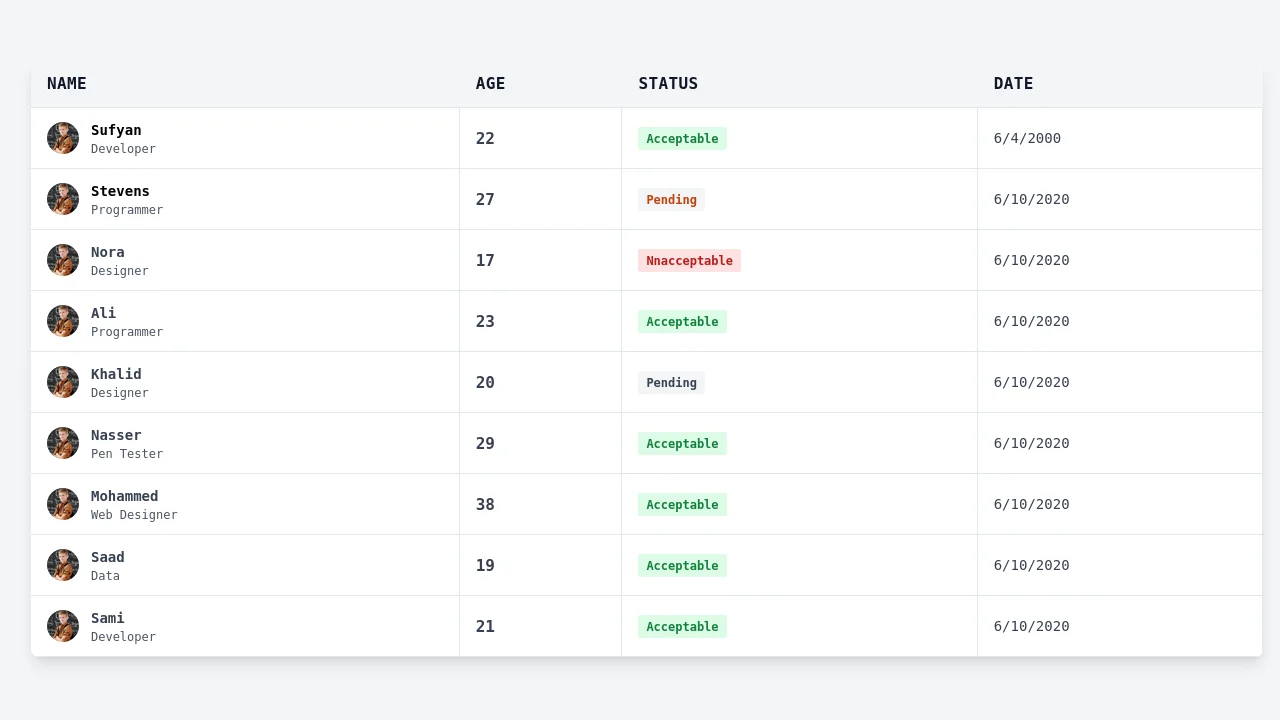1280x720 pixels.
Task: Click the AGE column header to sort
Action: (x=490, y=84)
